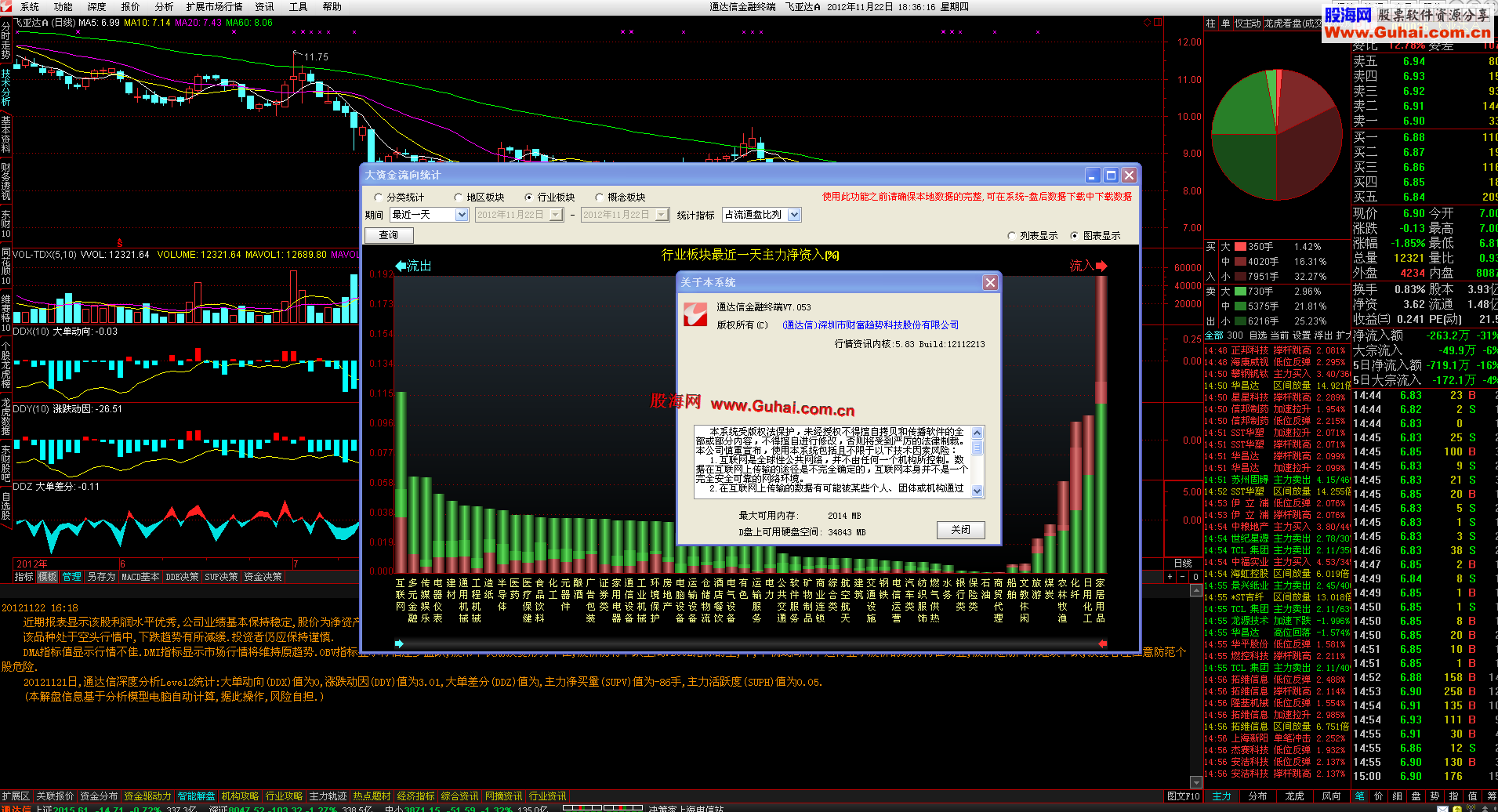Image resolution: width=1498 pixels, height=812 pixels.
Task: Click the 自选 filter above the alert list
Action: (1258, 335)
